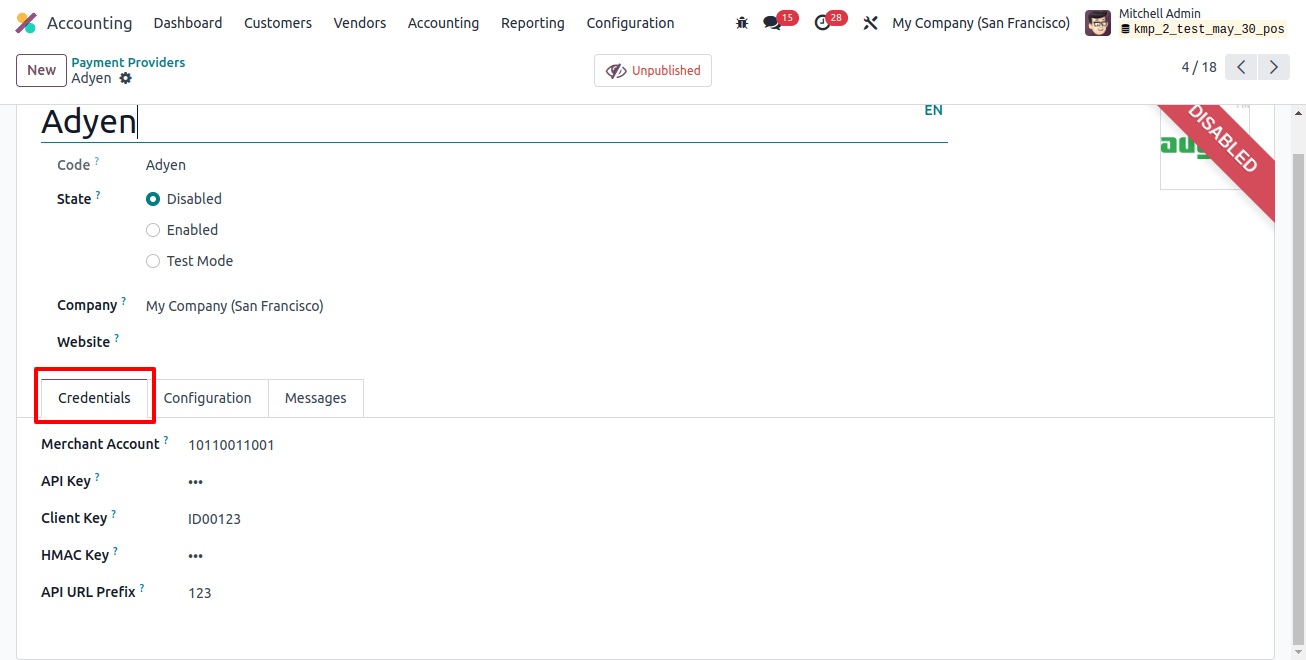Screen dimensions: 1306x660
Task: Open conversations chat icon with 15 badge
Action: (772, 23)
